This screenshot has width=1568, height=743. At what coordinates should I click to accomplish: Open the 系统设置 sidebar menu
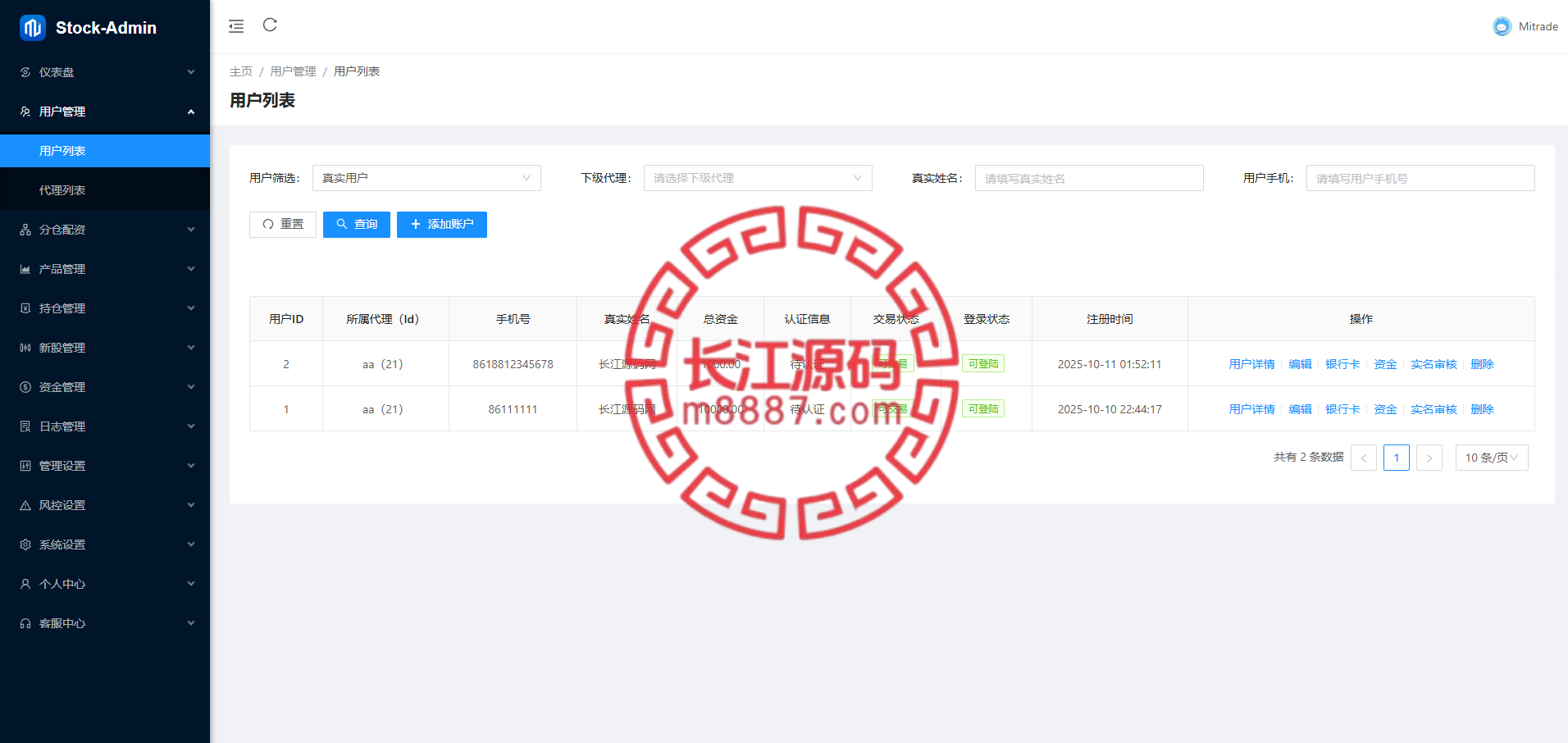pyautogui.click(x=105, y=545)
